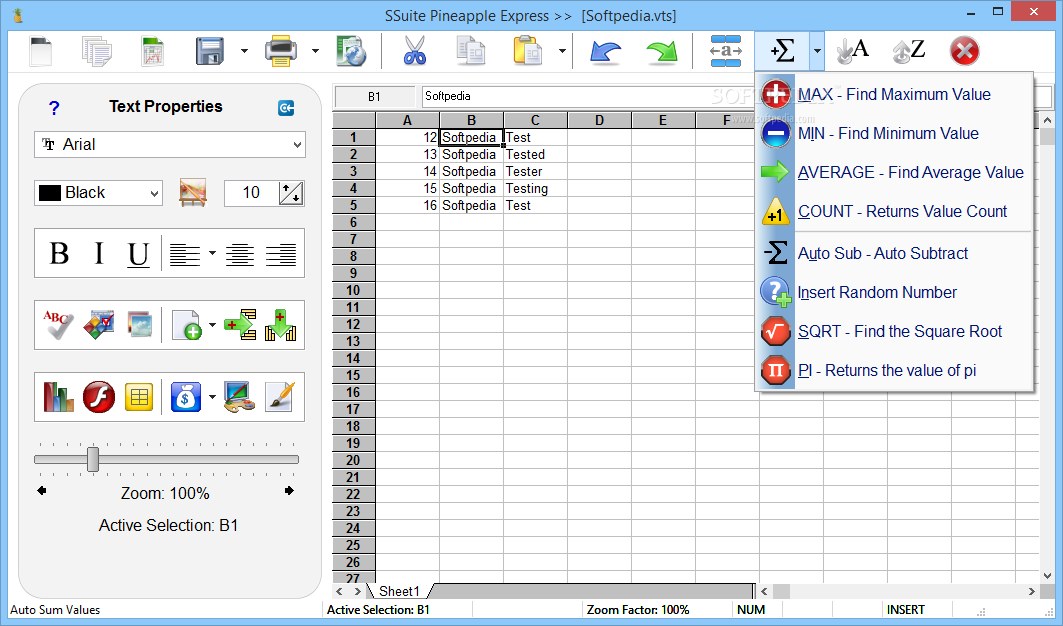The width and height of the screenshot is (1063, 626).
Task: Run the ABC spell check
Action: tap(58, 326)
